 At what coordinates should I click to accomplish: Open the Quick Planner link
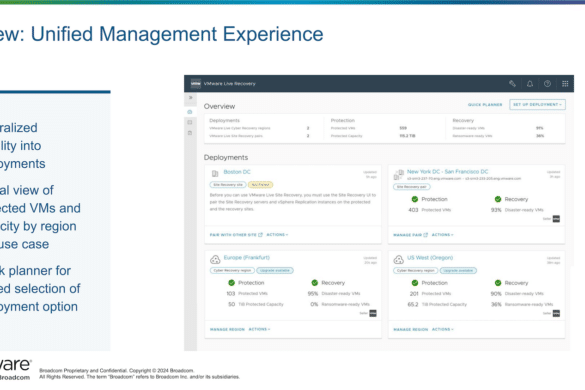(485, 105)
